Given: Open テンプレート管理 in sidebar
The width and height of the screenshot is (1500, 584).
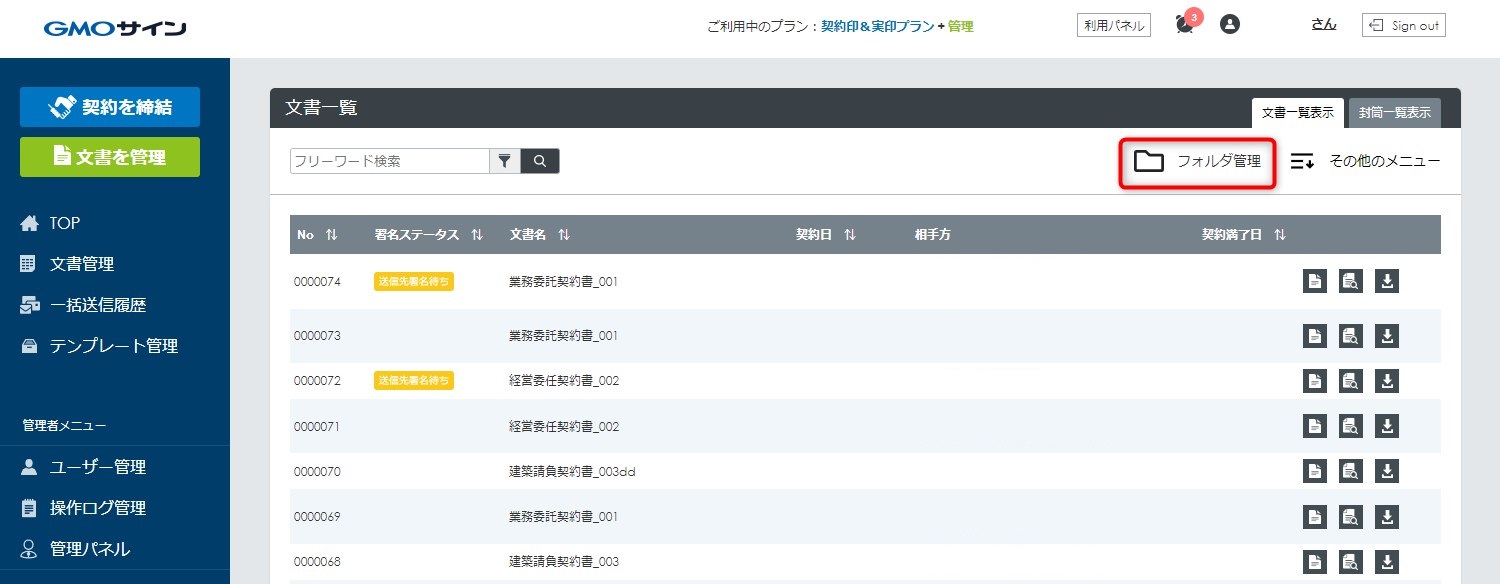Looking at the screenshot, I should pos(113,346).
